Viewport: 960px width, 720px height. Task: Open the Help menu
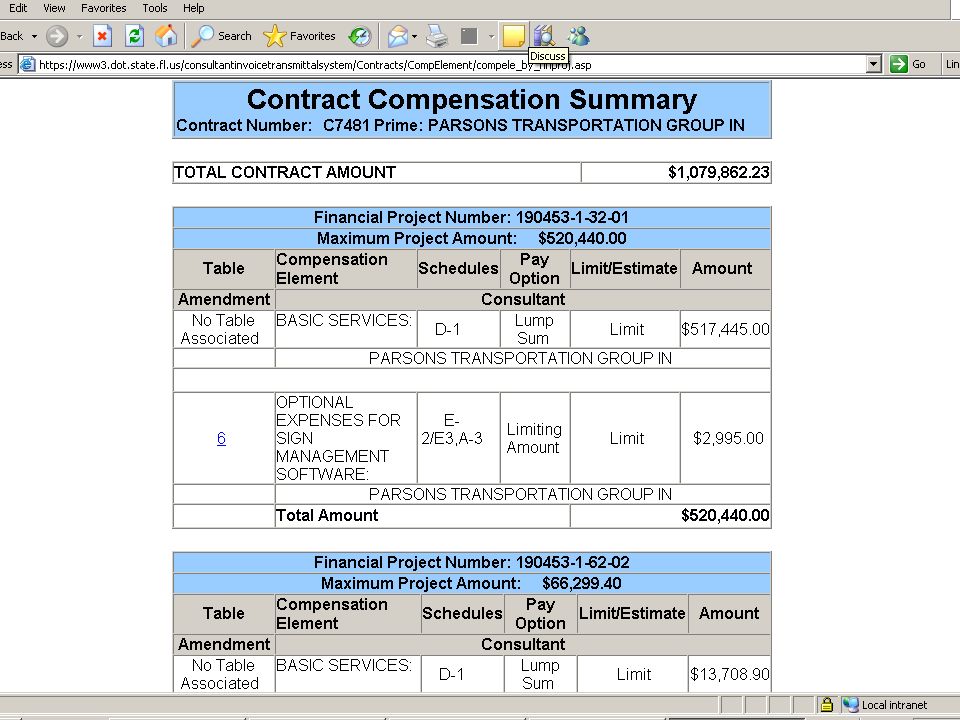193,8
